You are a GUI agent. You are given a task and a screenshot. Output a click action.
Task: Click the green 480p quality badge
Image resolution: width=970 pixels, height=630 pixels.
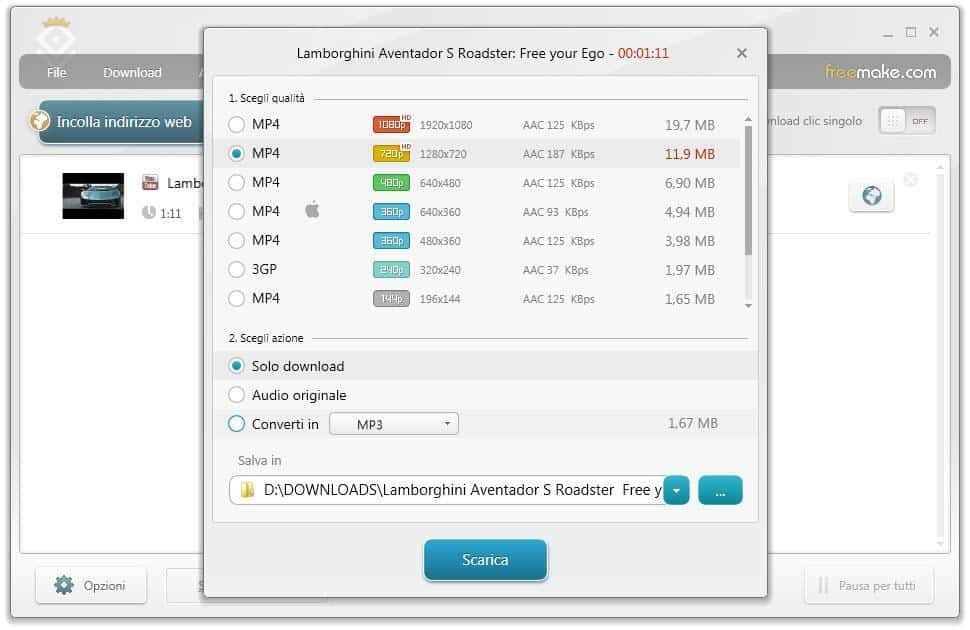coord(391,183)
